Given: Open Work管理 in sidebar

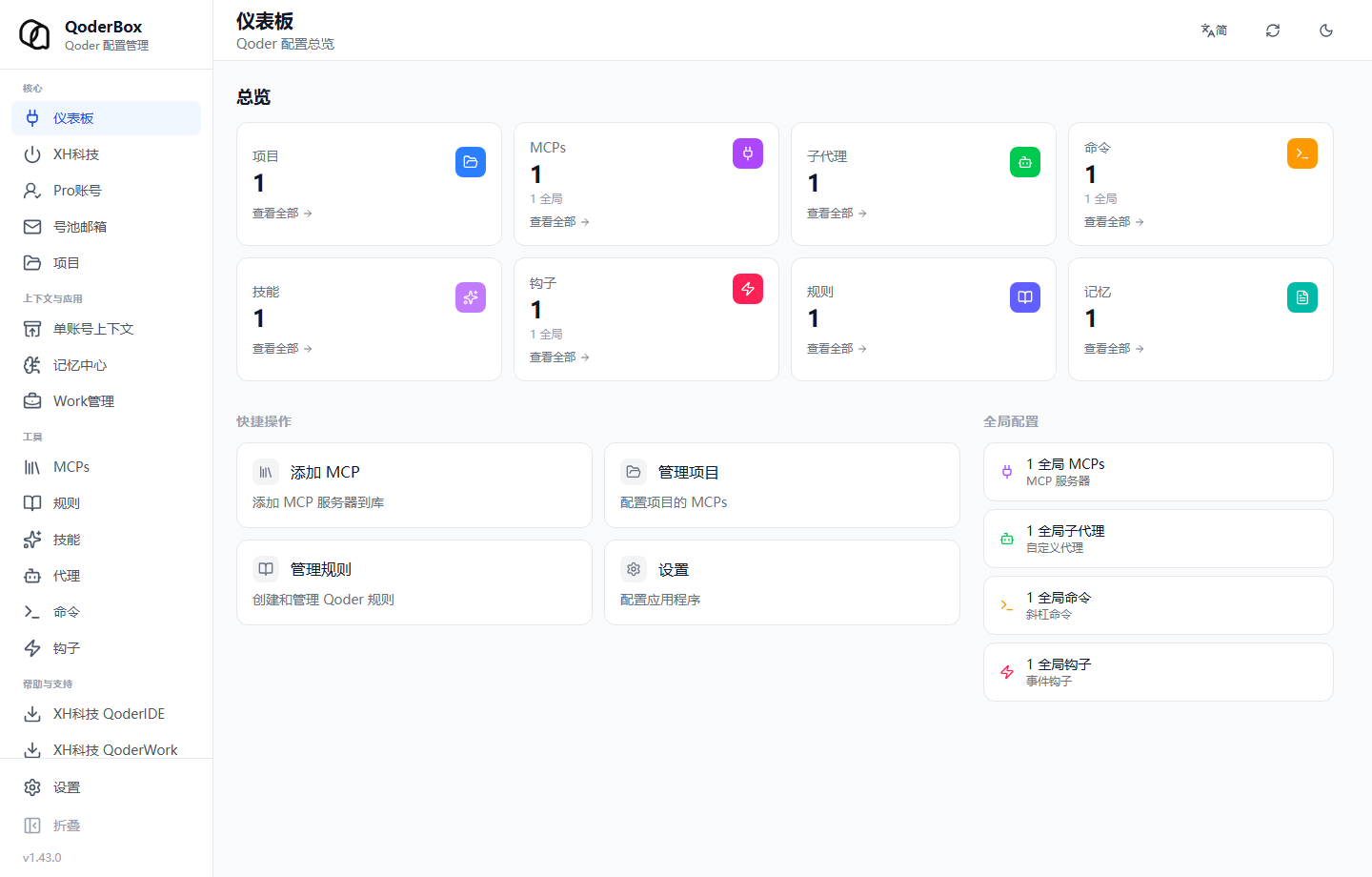Looking at the screenshot, I should (x=106, y=401).
